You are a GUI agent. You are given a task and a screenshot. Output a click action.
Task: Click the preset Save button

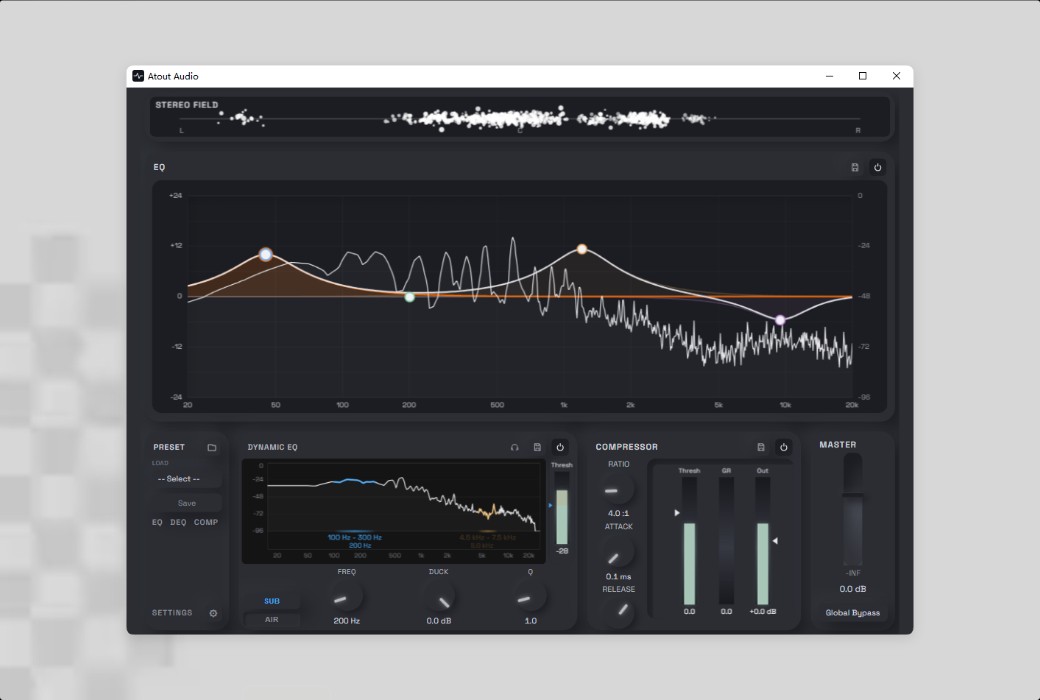[186, 503]
